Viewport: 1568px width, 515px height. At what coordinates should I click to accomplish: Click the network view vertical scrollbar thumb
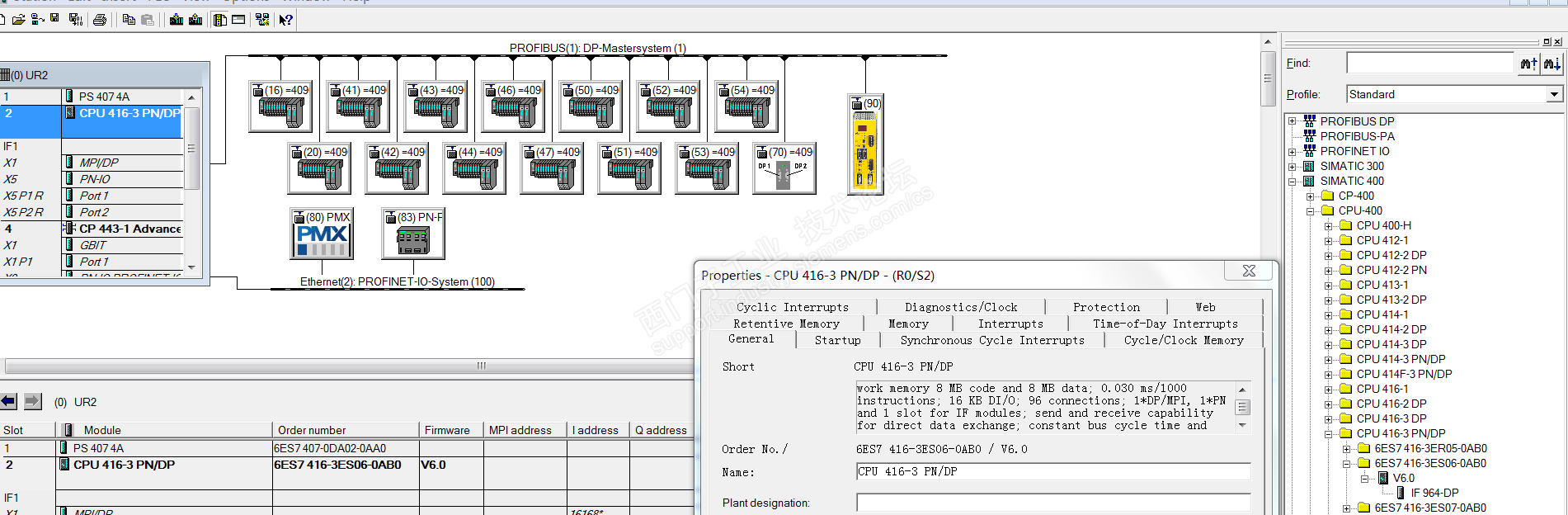coord(1268,78)
